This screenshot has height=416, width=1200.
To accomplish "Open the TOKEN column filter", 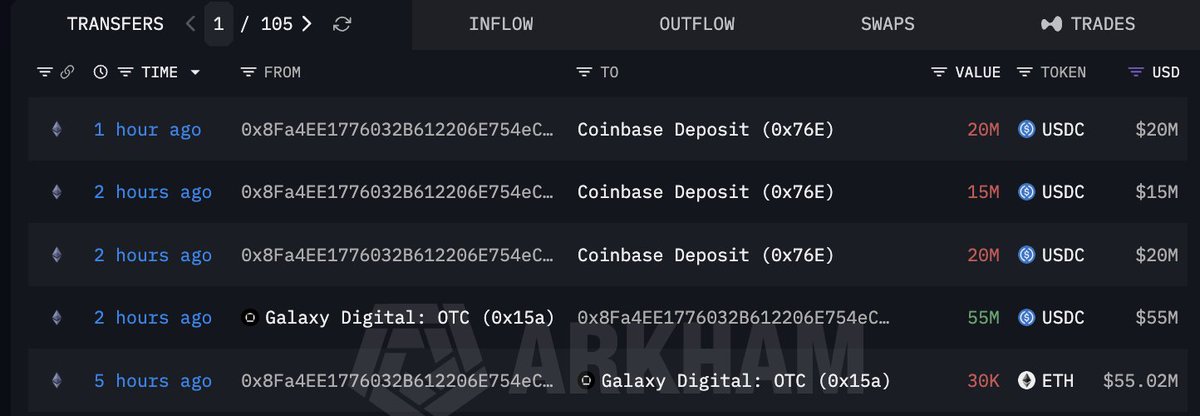I will pos(1025,72).
